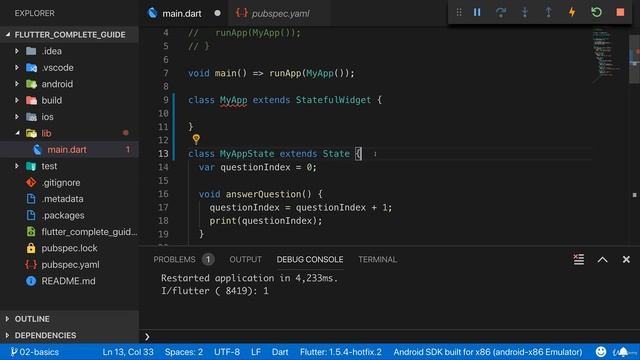Image resolution: width=640 pixels, height=360 pixels.
Task: Open .metadata file in explorer
Action: point(62,199)
